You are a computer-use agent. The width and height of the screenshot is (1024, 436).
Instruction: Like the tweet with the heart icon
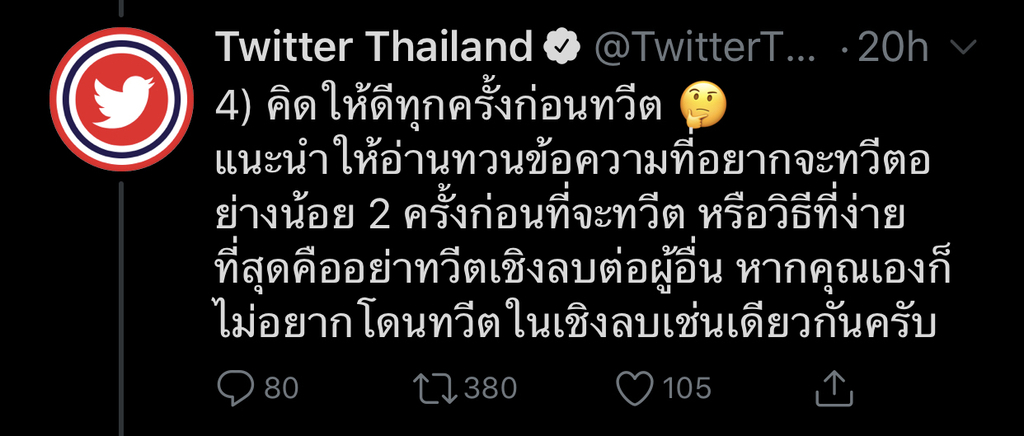coord(636,386)
